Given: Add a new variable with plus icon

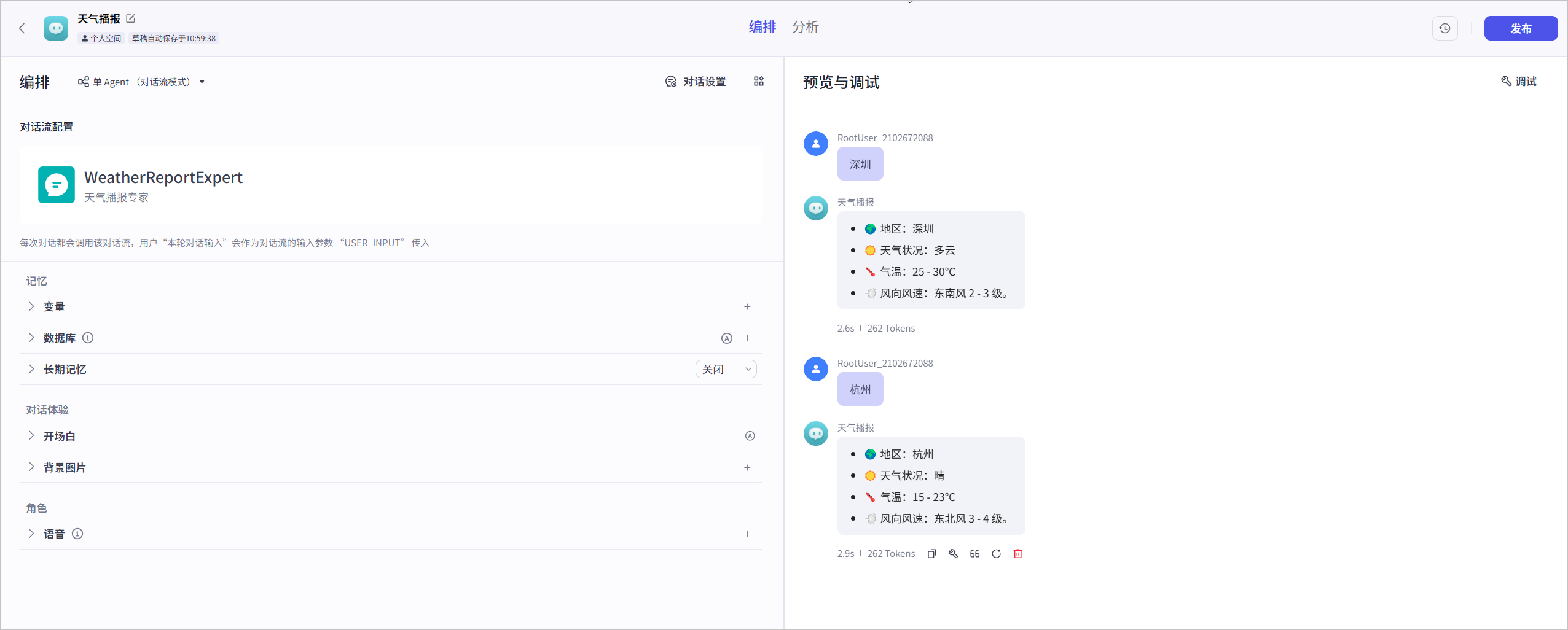Looking at the screenshot, I should click(747, 306).
